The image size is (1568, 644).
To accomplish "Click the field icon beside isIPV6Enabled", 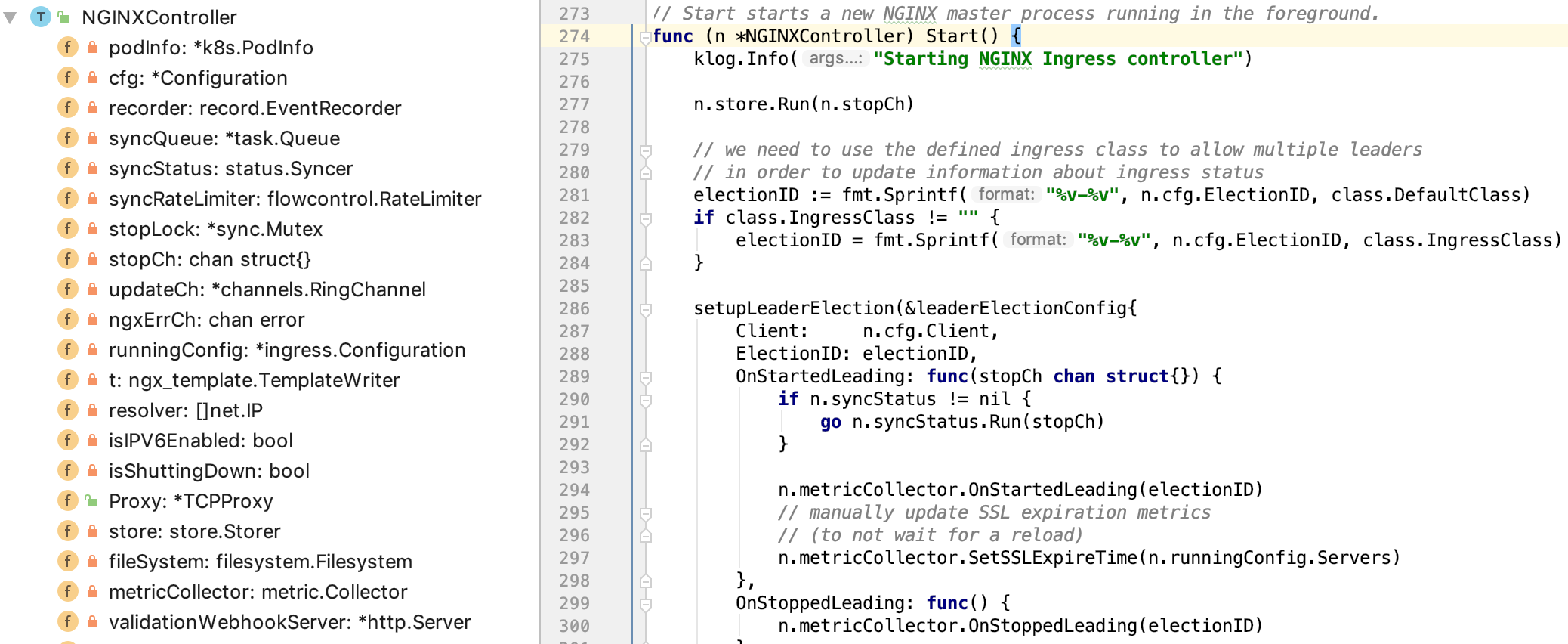I will pyautogui.click(x=68, y=441).
